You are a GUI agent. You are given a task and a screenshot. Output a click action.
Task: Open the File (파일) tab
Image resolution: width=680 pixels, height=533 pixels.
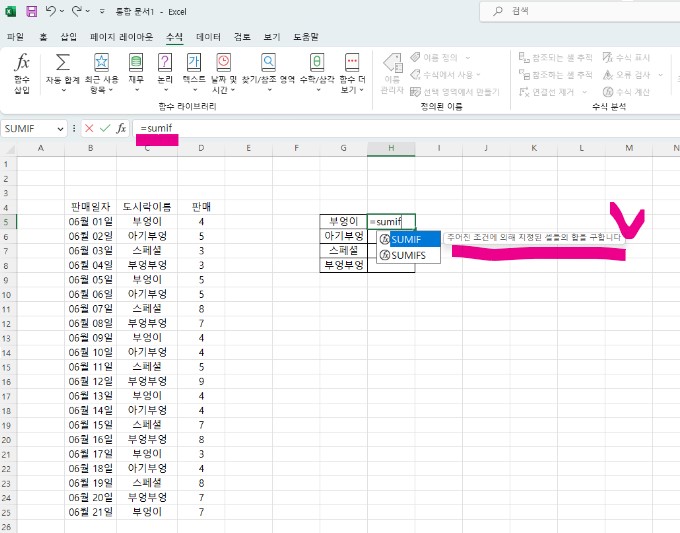click(15, 37)
